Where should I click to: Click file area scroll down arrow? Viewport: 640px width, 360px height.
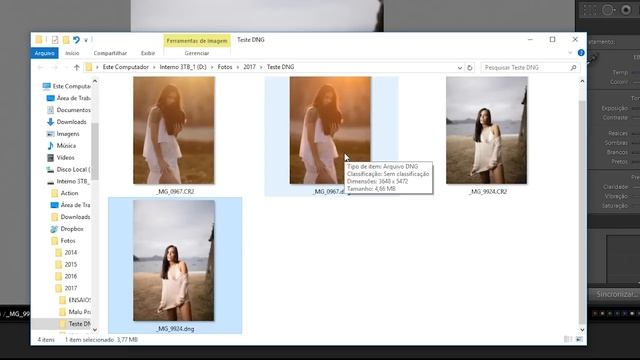582,329
